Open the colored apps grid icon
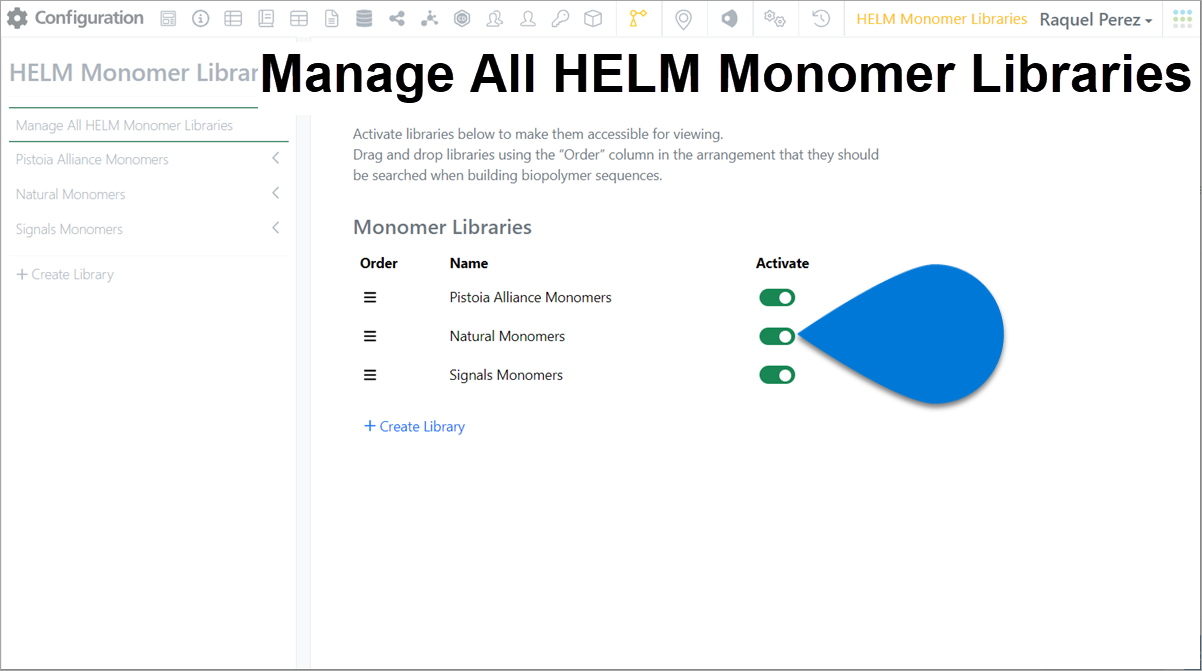The height and width of the screenshot is (671, 1202). pyautogui.click(x=1182, y=19)
